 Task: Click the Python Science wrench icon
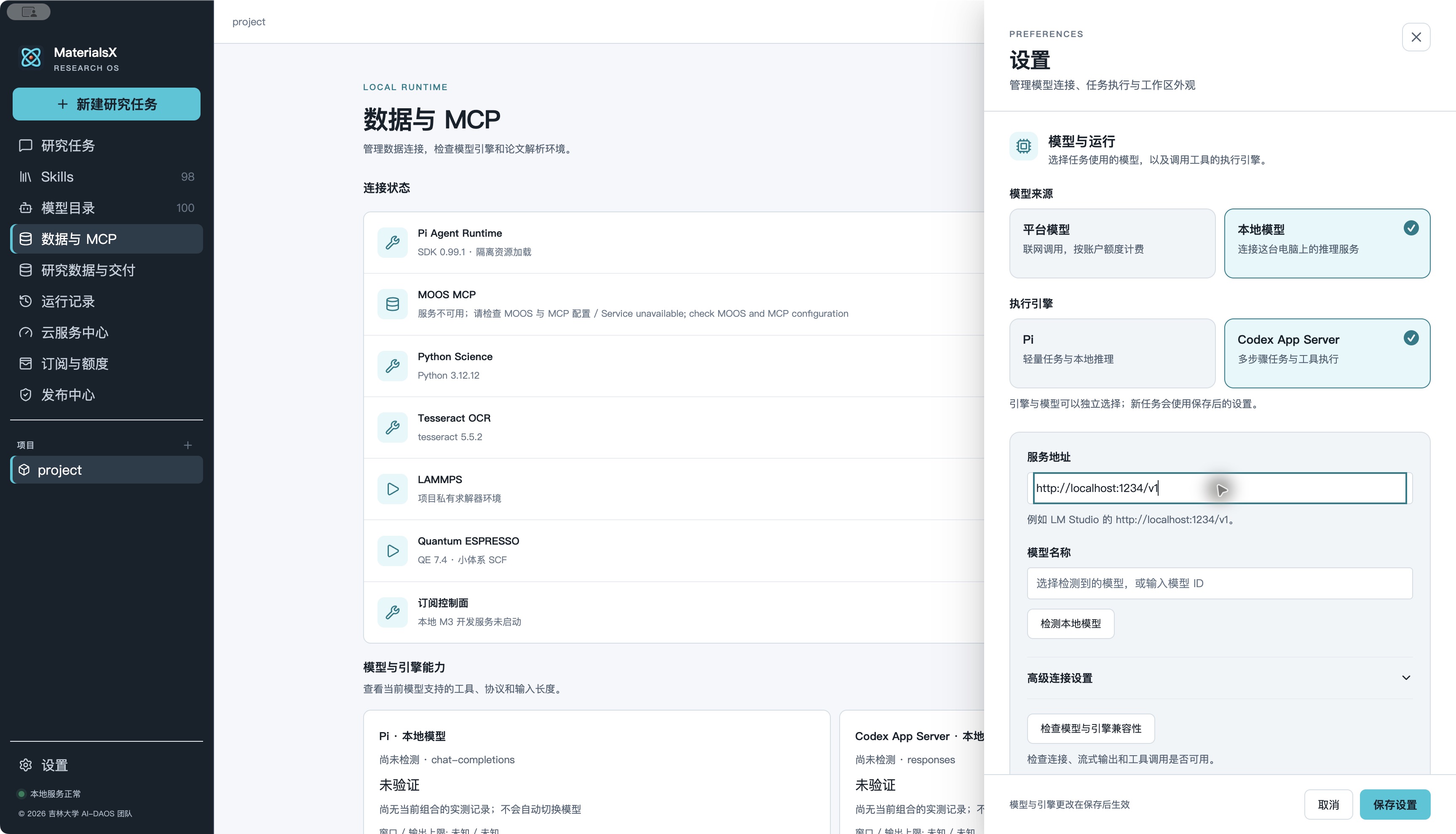click(392, 366)
